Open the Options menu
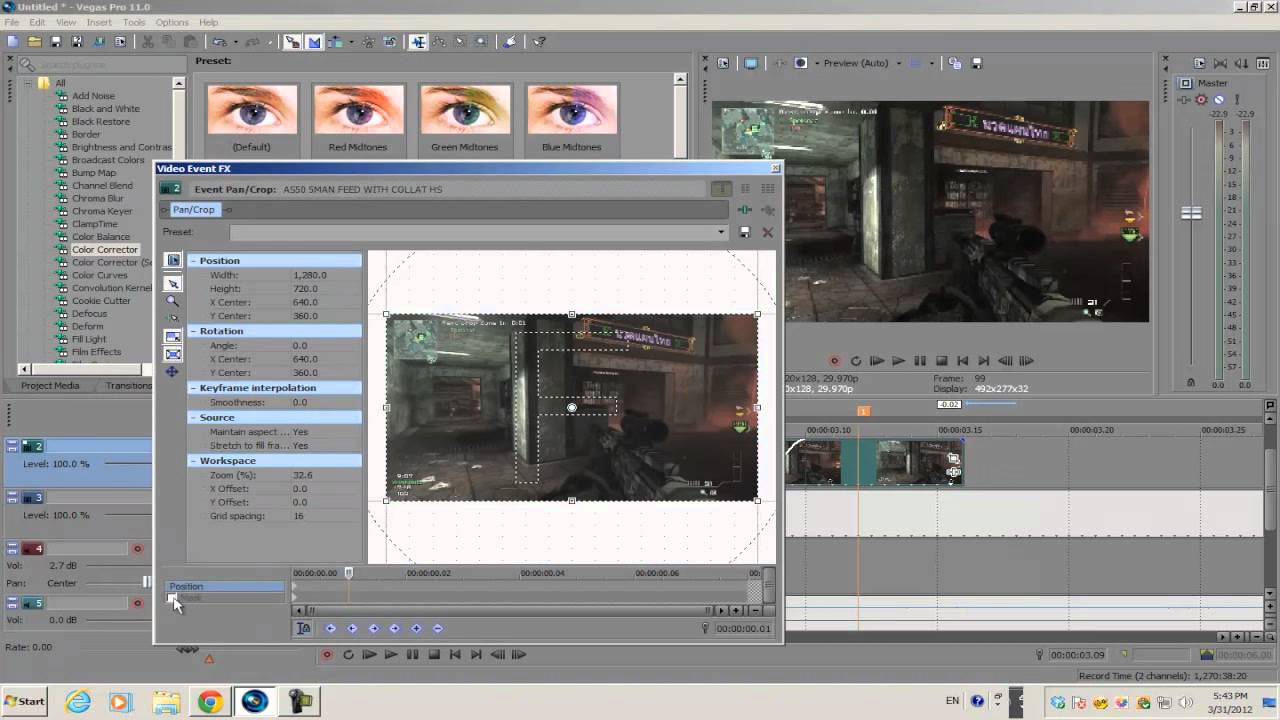 [172, 22]
